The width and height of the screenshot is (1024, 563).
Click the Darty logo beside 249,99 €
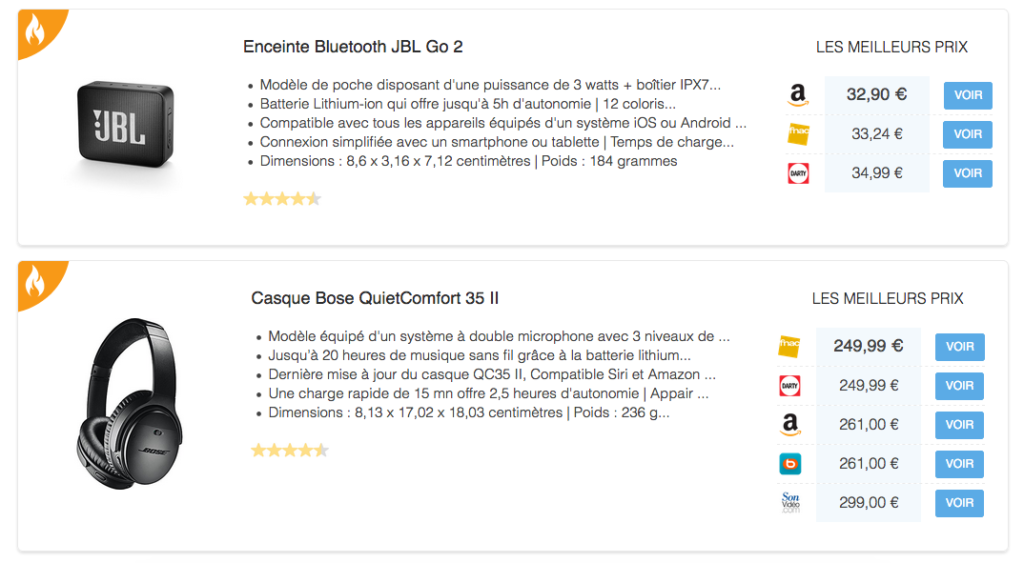pos(790,385)
